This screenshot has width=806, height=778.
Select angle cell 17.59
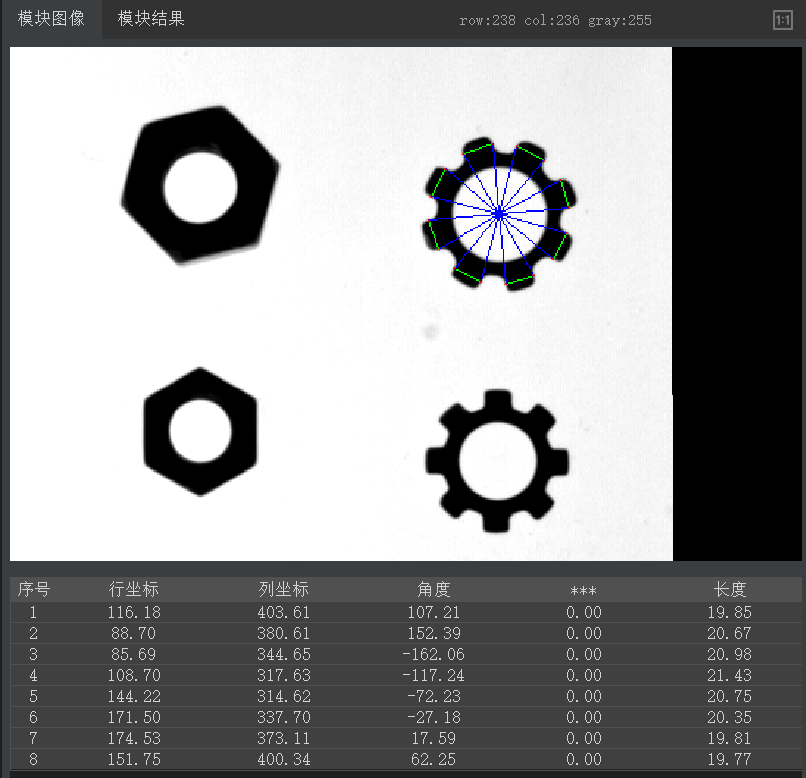click(434, 738)
